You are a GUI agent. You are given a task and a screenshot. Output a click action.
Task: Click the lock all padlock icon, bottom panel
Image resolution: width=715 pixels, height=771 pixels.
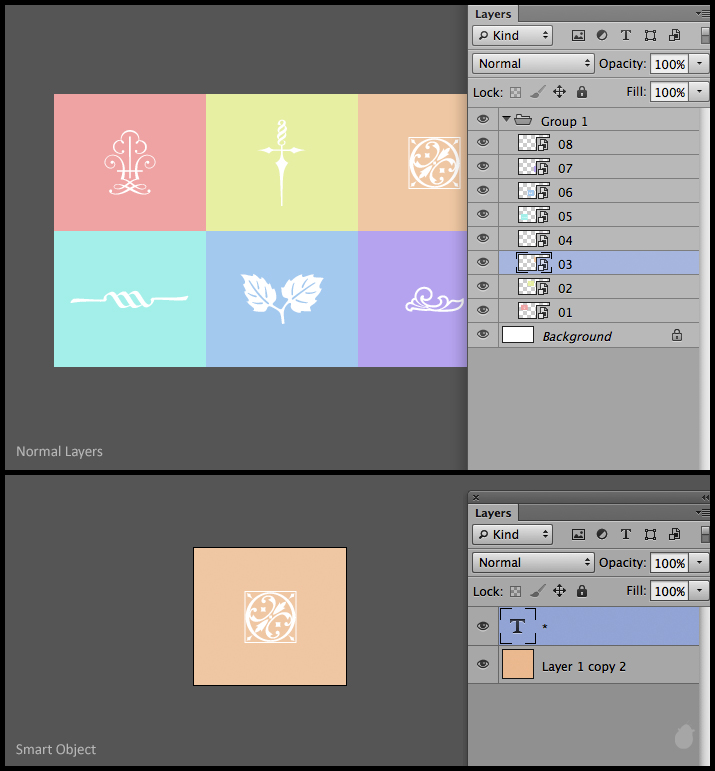(582, 591)
